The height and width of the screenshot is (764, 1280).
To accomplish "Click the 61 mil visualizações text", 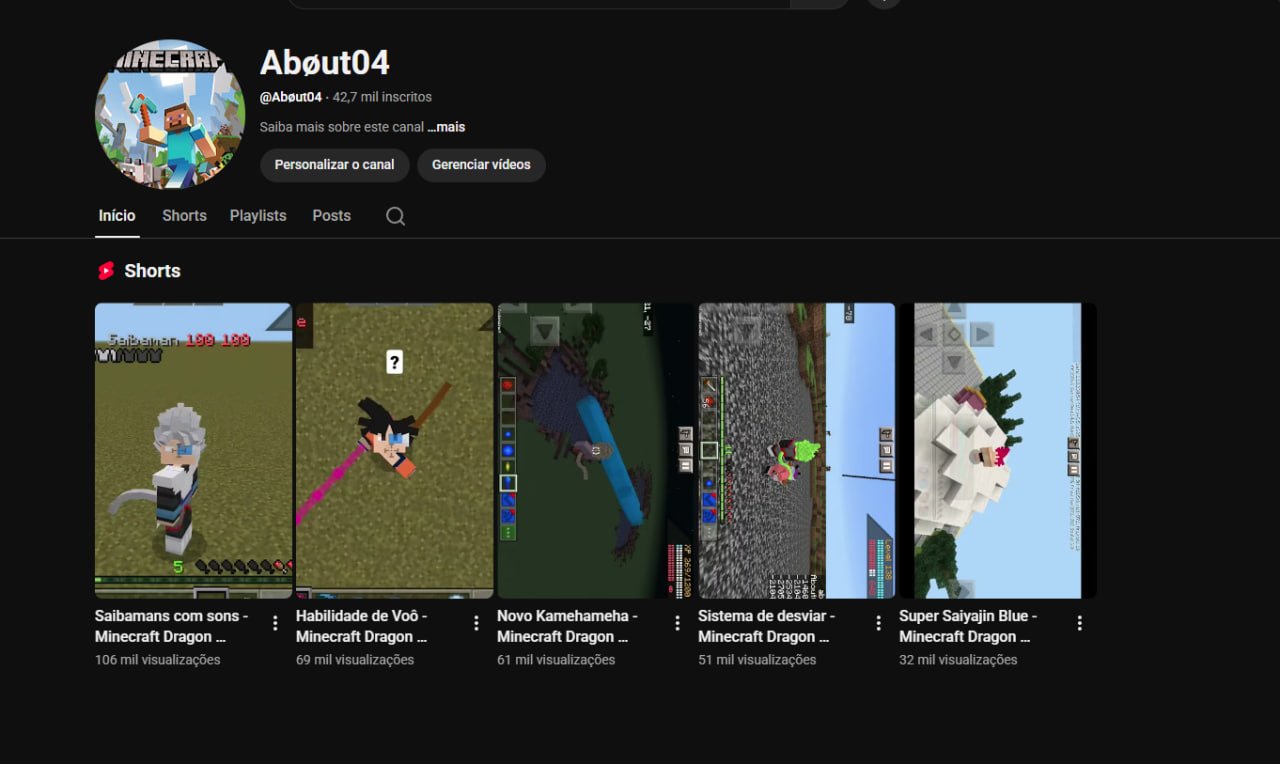I will click(x=556, y=660).
